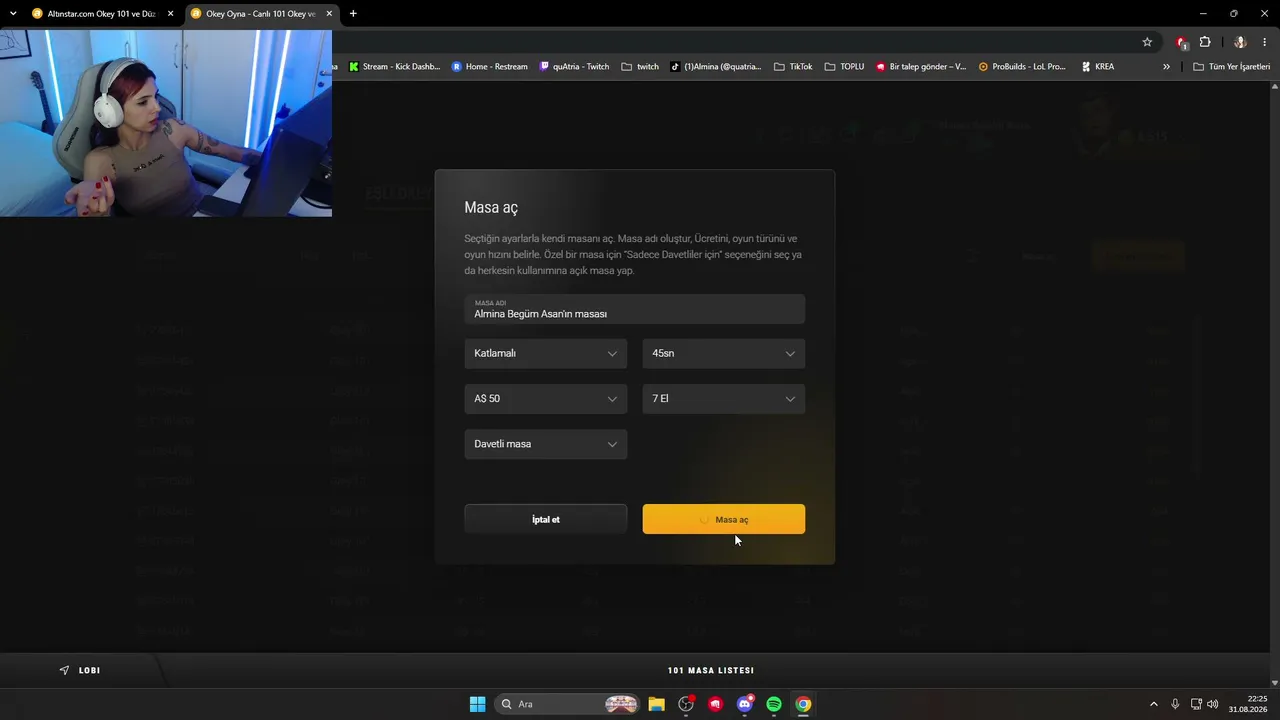This screenshot has height=720, width=1280.
Task: Open Spotify from the taskbar
Action: click(774, 704)
